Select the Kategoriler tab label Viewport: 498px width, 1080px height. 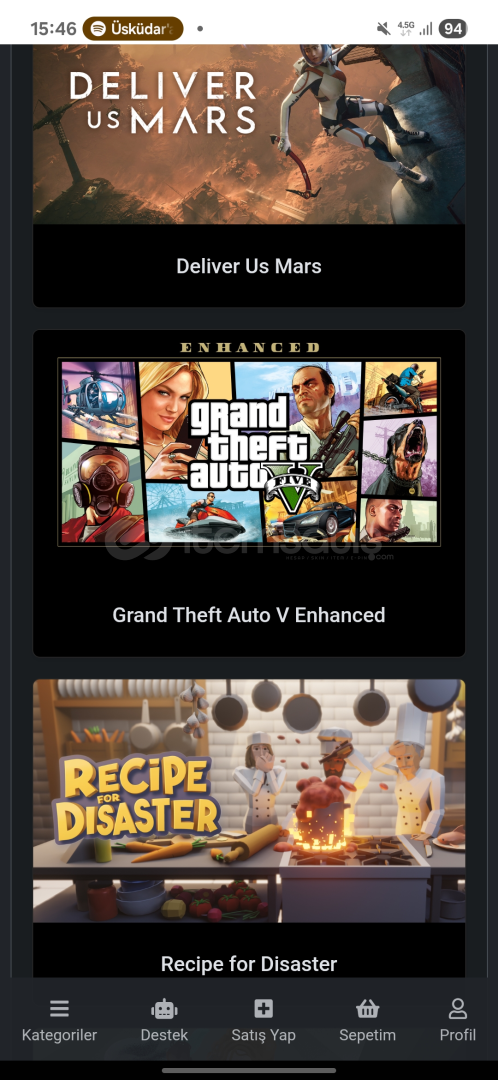[x=59, y=1035]
